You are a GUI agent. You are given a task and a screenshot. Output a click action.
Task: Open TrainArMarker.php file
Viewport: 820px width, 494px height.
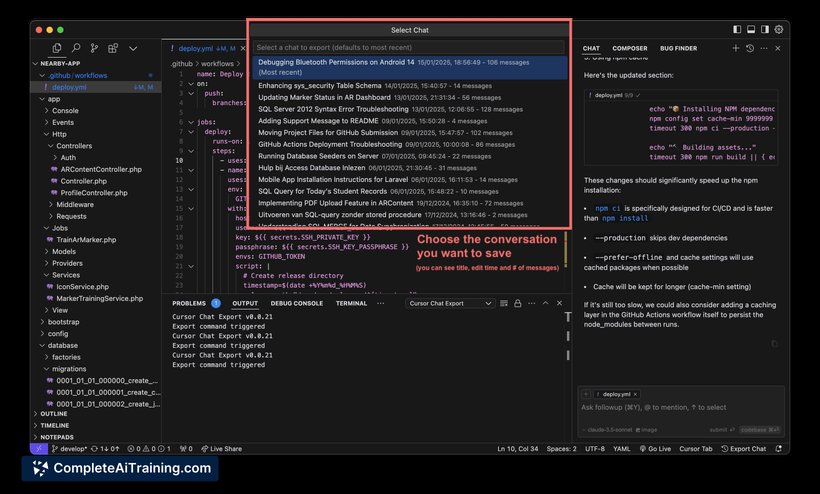click(86, 239)
